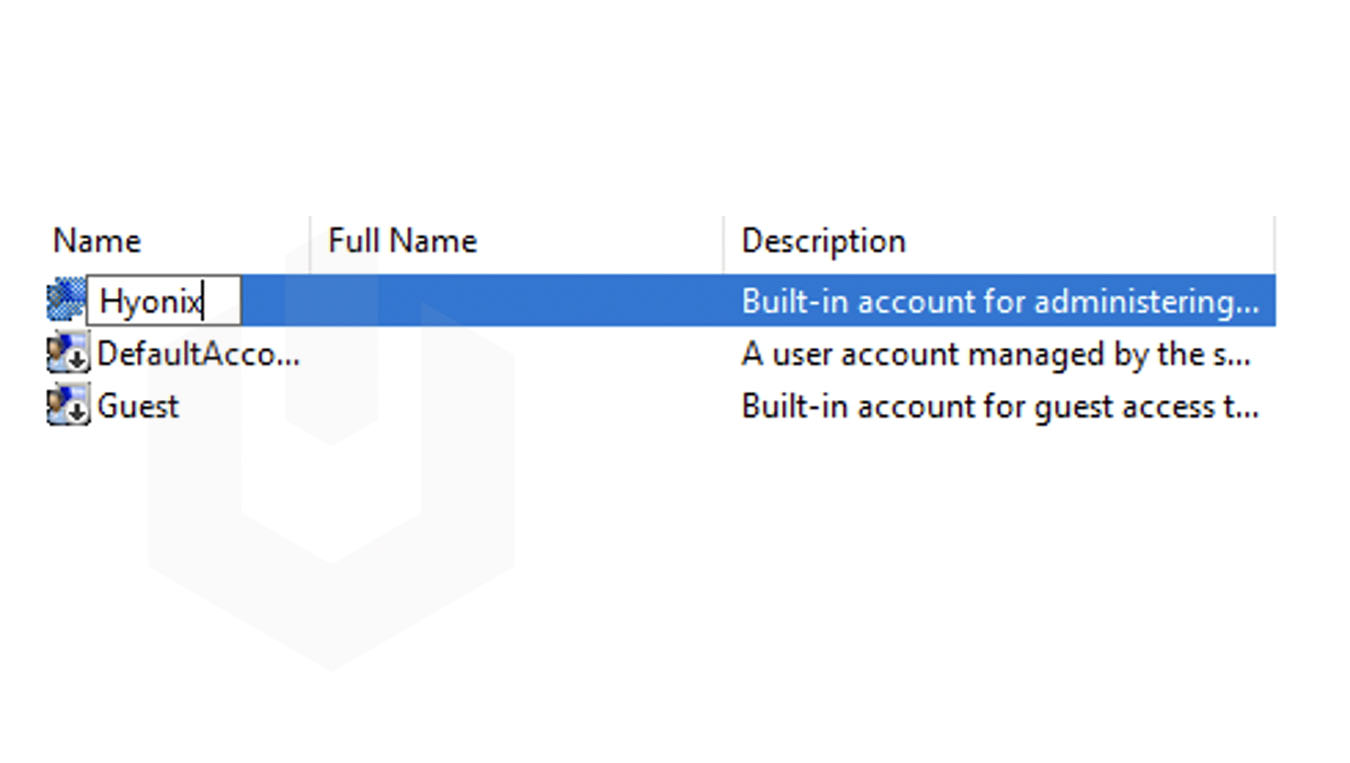Select the DefaultAcco... account name
Viewport: 1350px width, 763px height.
click(x=198, y=354)
